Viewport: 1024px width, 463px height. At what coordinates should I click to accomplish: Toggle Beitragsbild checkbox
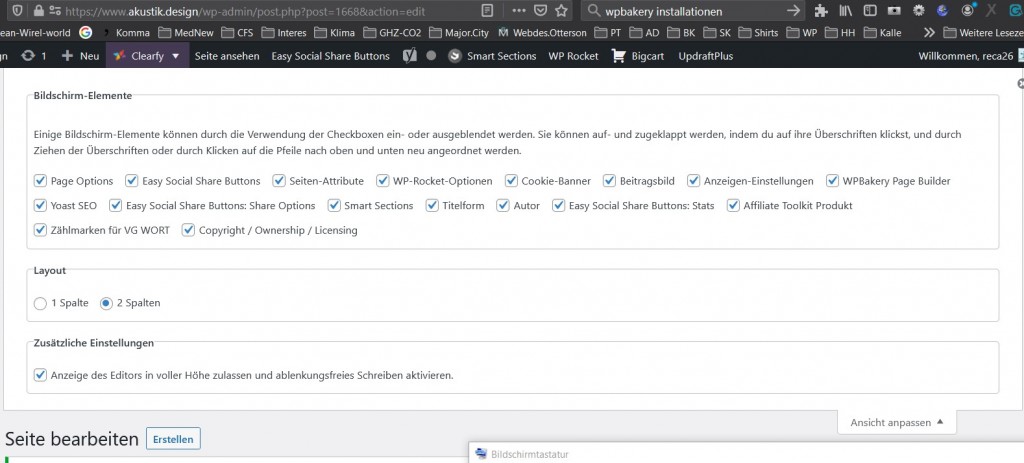tap(610, 181)
